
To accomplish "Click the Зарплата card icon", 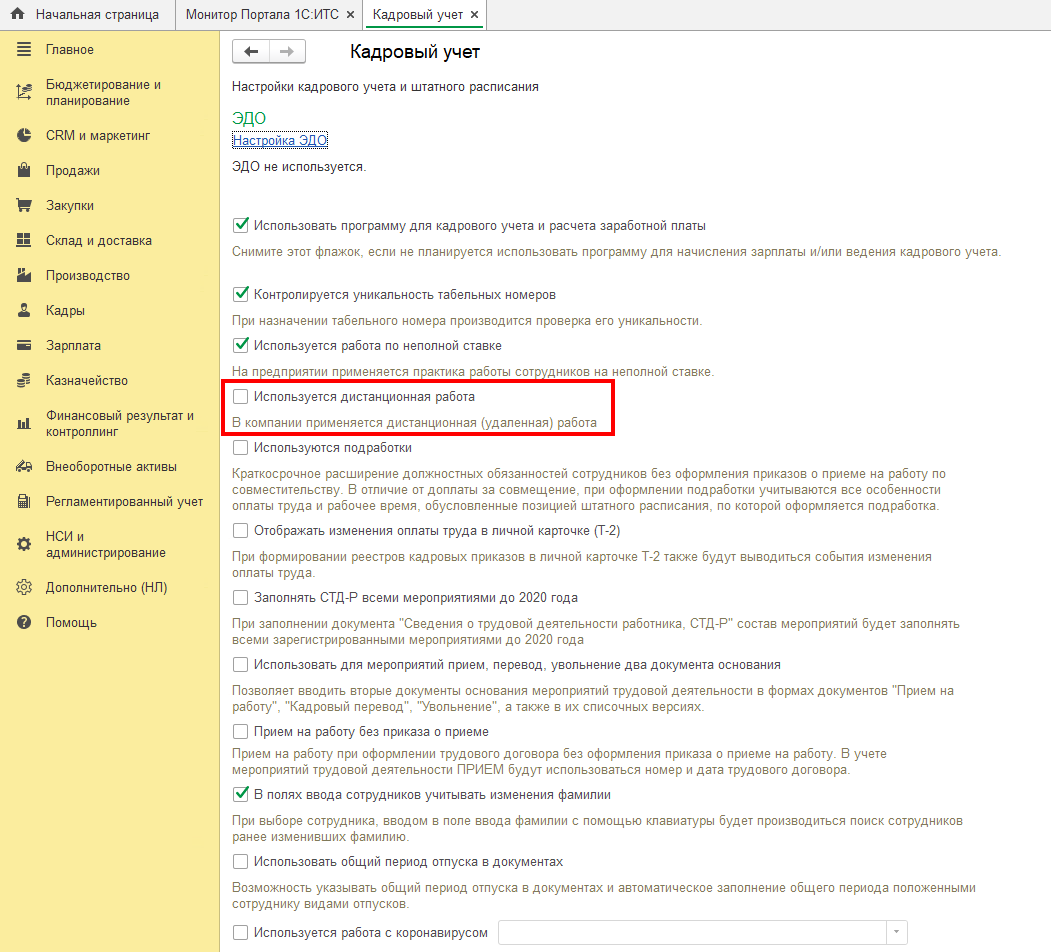I will pos(24,345).
